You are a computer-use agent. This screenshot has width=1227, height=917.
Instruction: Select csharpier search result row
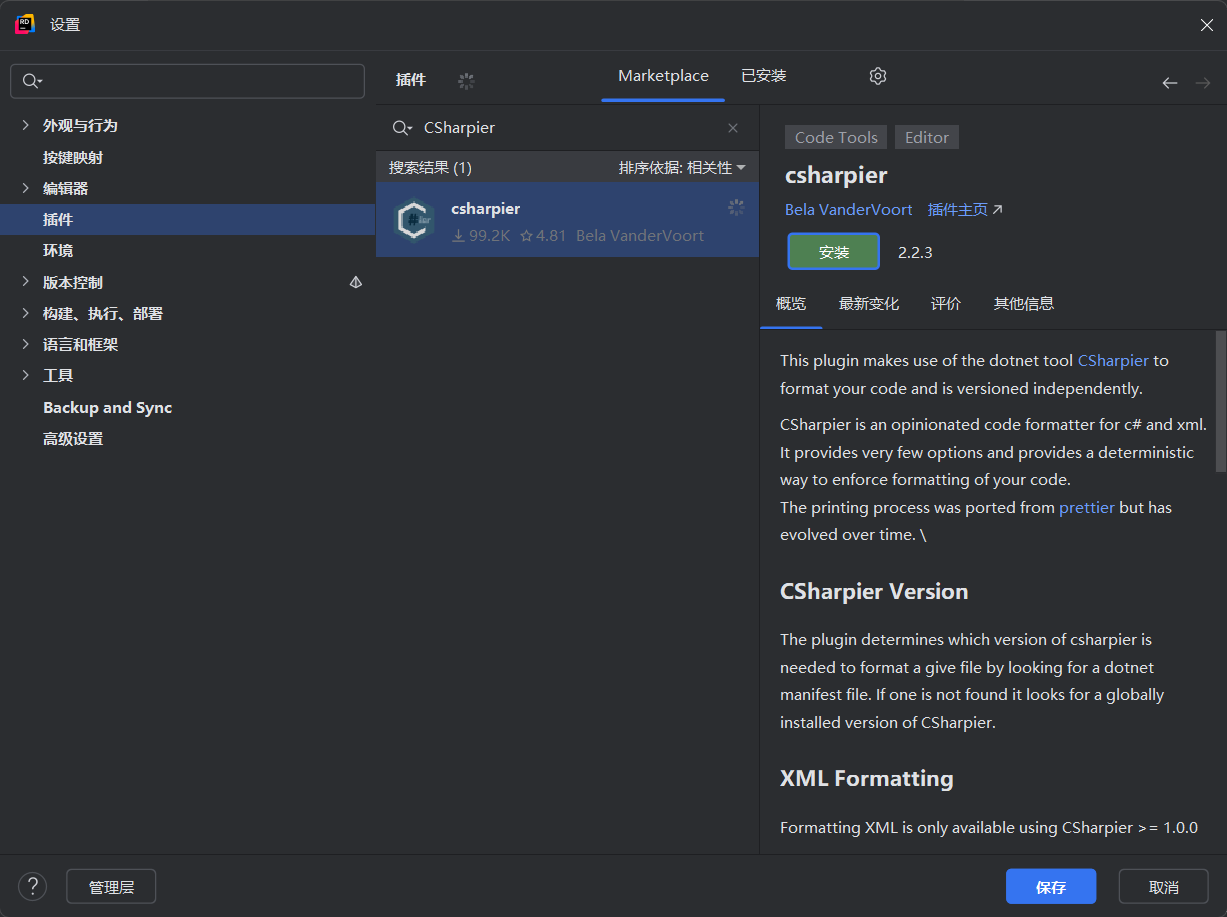pos(567,220)
